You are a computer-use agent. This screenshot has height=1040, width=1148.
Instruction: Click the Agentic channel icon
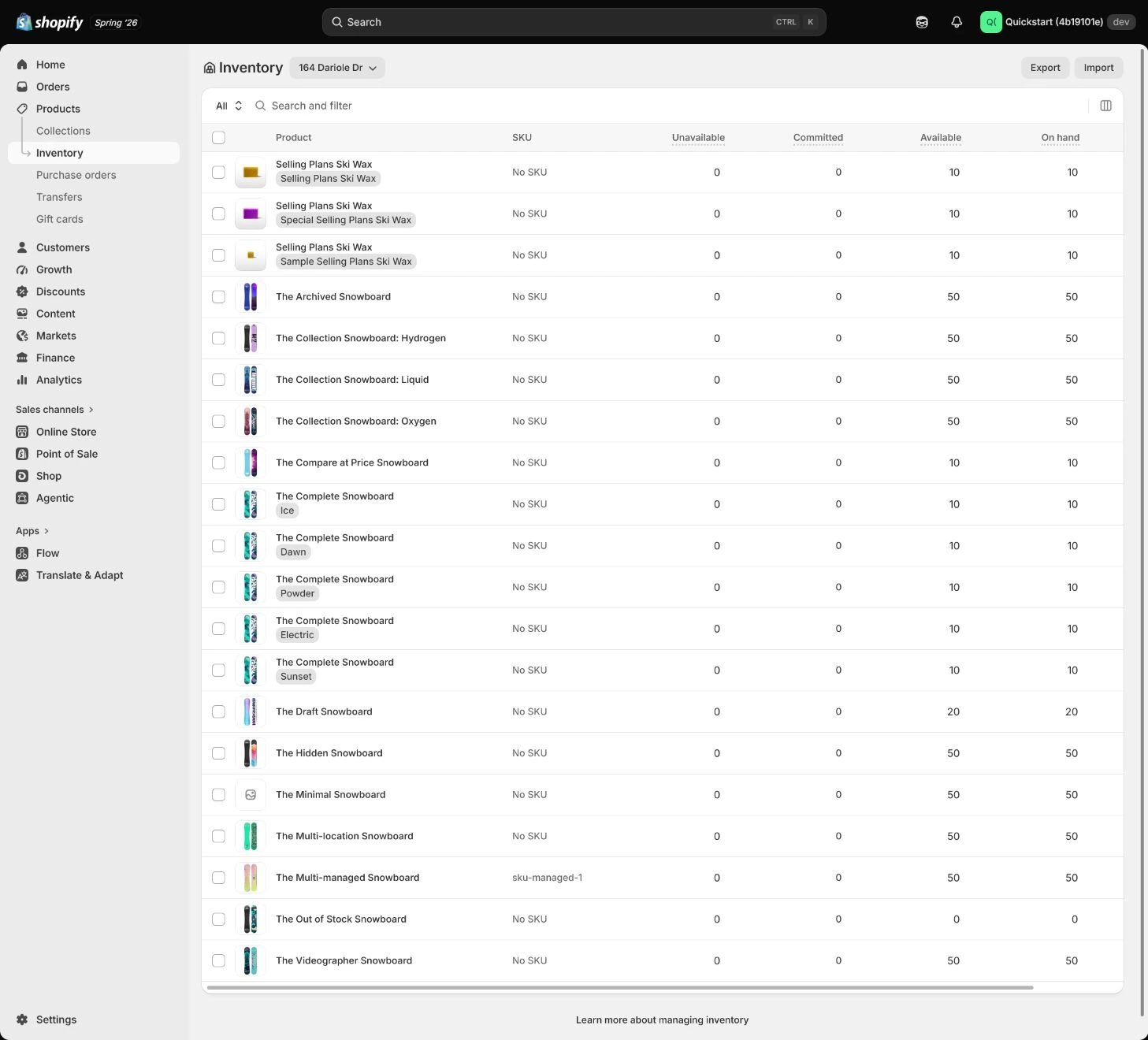pos(22,498)
